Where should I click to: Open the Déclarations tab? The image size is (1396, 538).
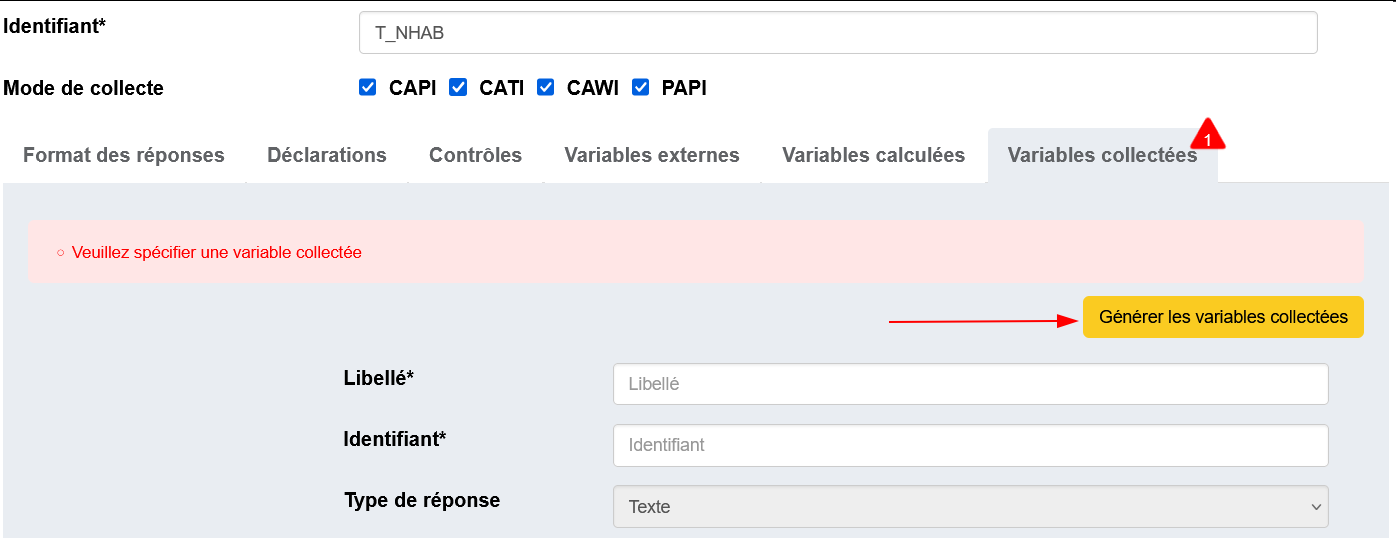click(x=327, y=155)
